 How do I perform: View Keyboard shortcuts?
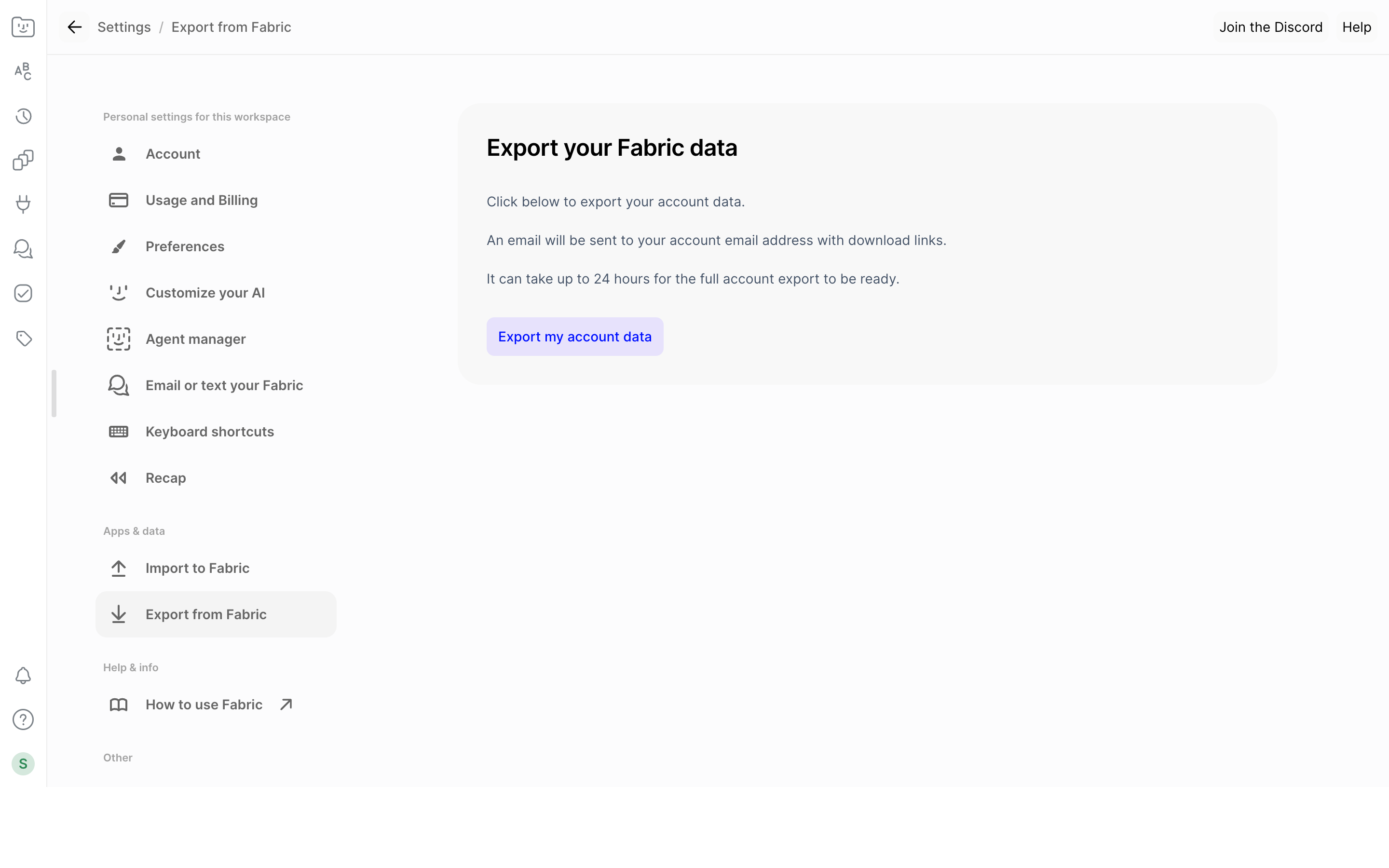pos(216,432)
